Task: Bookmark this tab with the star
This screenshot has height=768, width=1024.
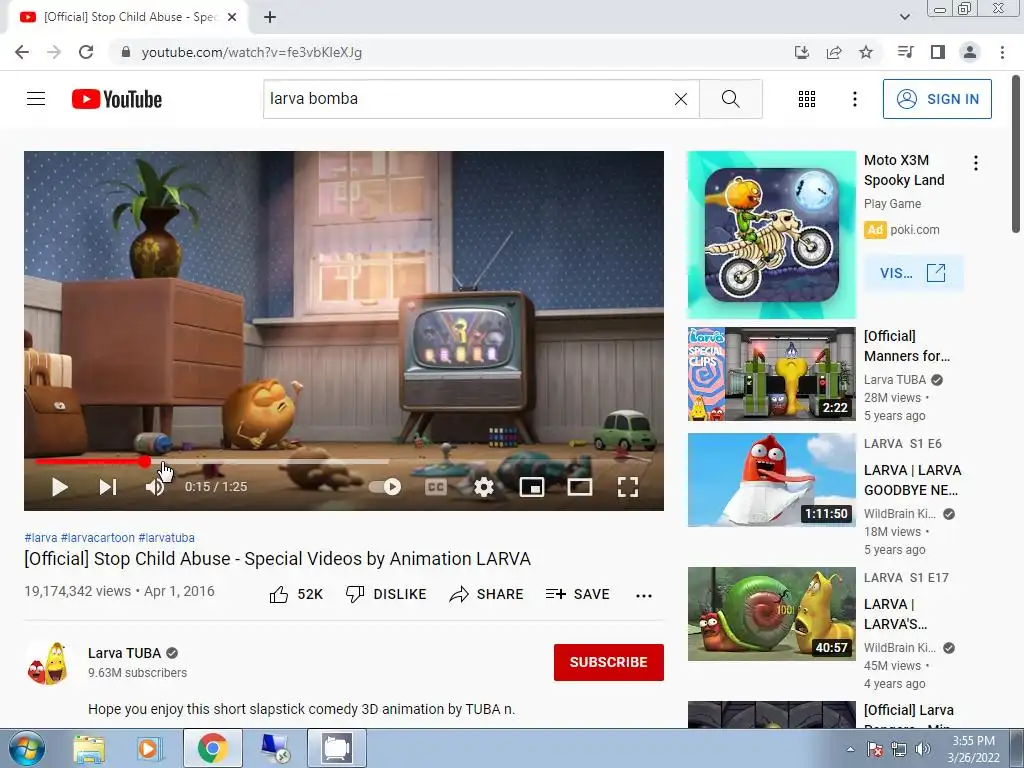Action: (x=866, y=52)
